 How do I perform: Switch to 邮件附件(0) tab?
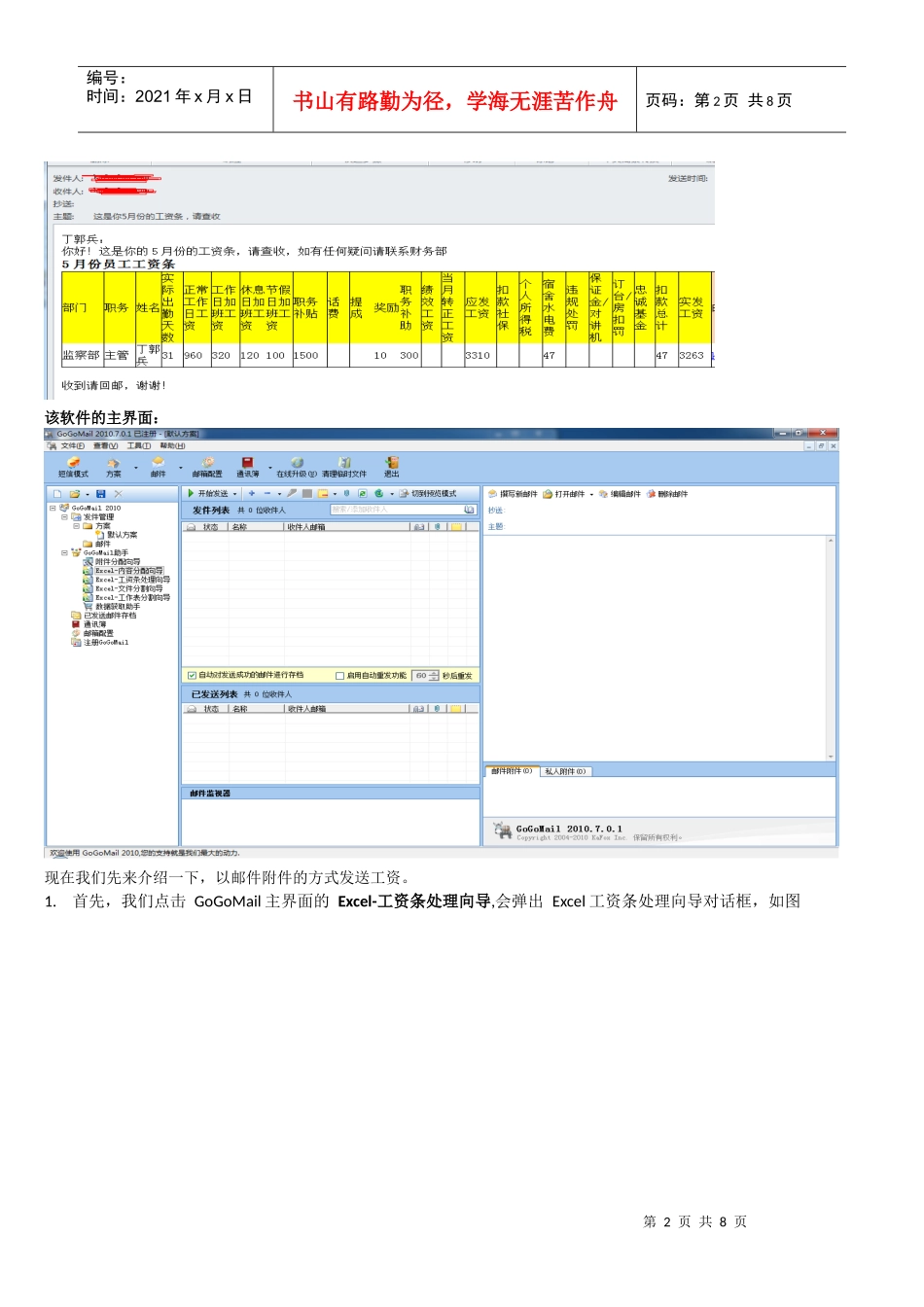[512, 771]
